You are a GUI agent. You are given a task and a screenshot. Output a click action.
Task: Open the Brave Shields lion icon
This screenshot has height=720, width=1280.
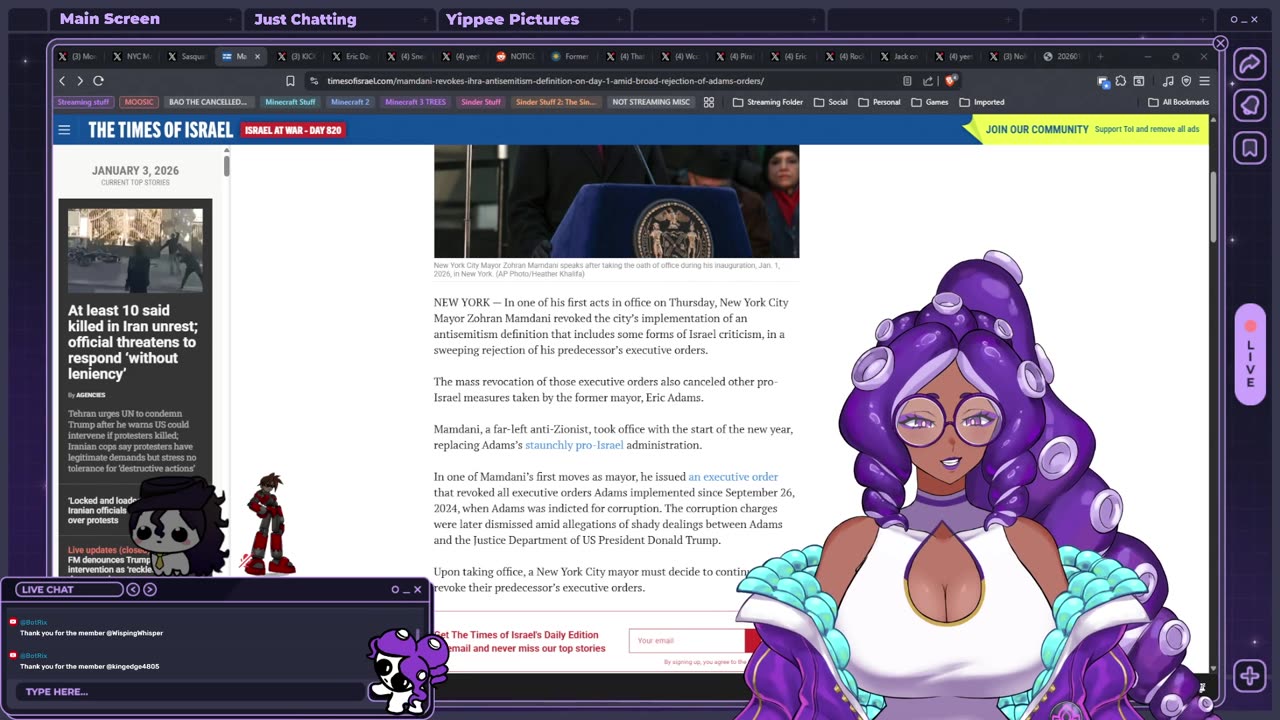(x=950, y=81)
